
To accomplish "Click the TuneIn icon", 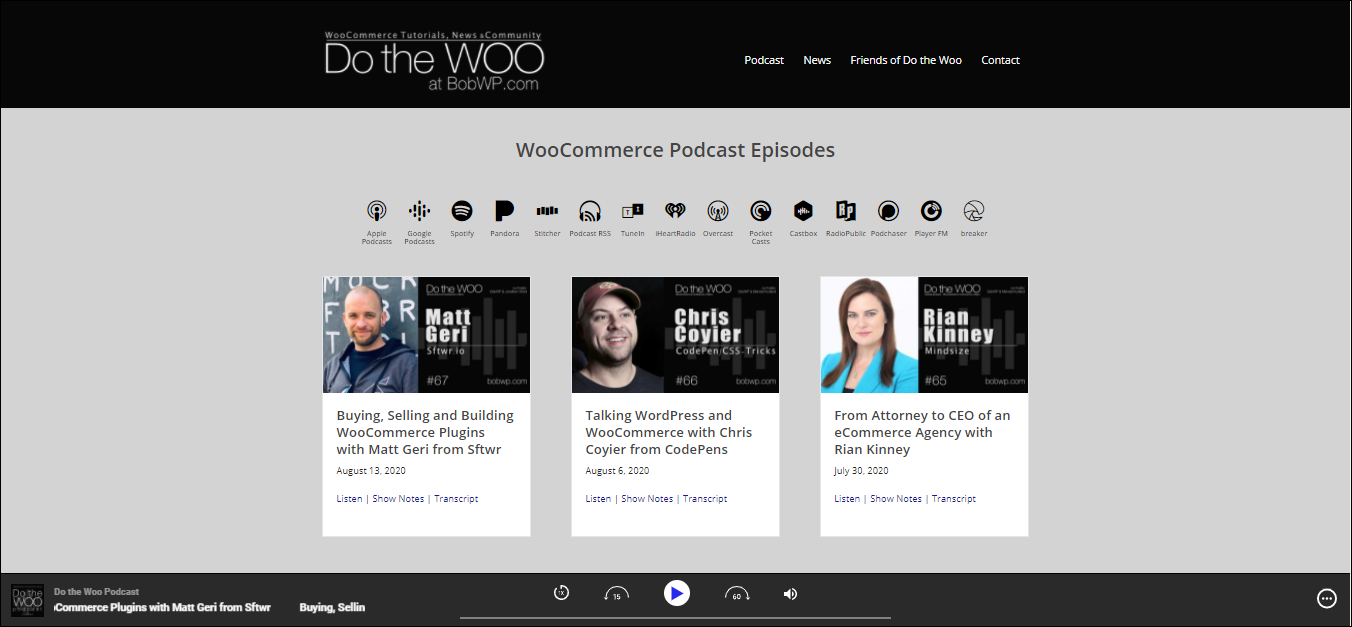I will pyautogui.click(x=632, y=211).
